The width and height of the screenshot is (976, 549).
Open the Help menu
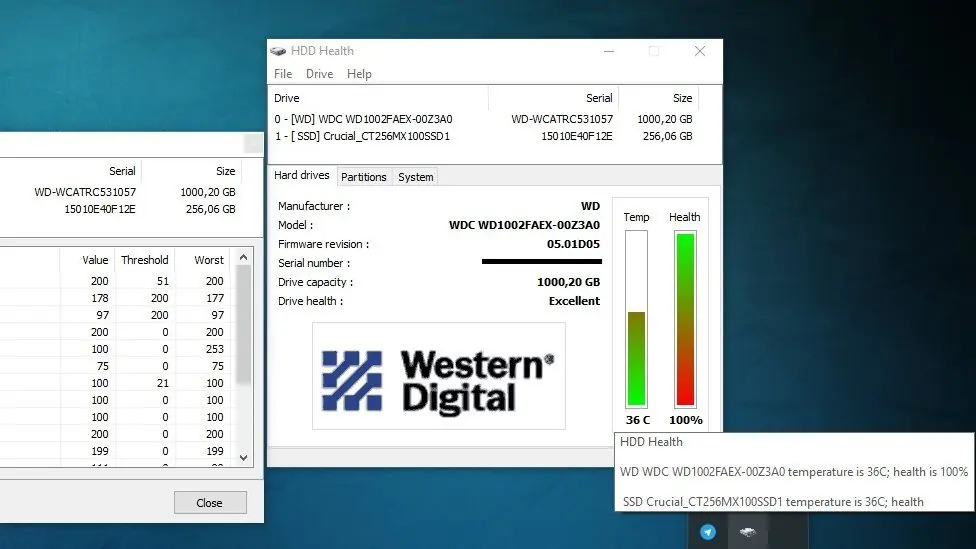coord(359,73)
